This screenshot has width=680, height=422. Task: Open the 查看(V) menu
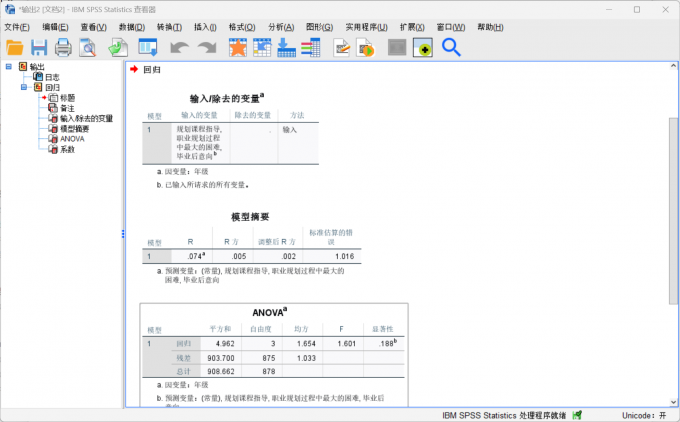(x=93, y=27)
